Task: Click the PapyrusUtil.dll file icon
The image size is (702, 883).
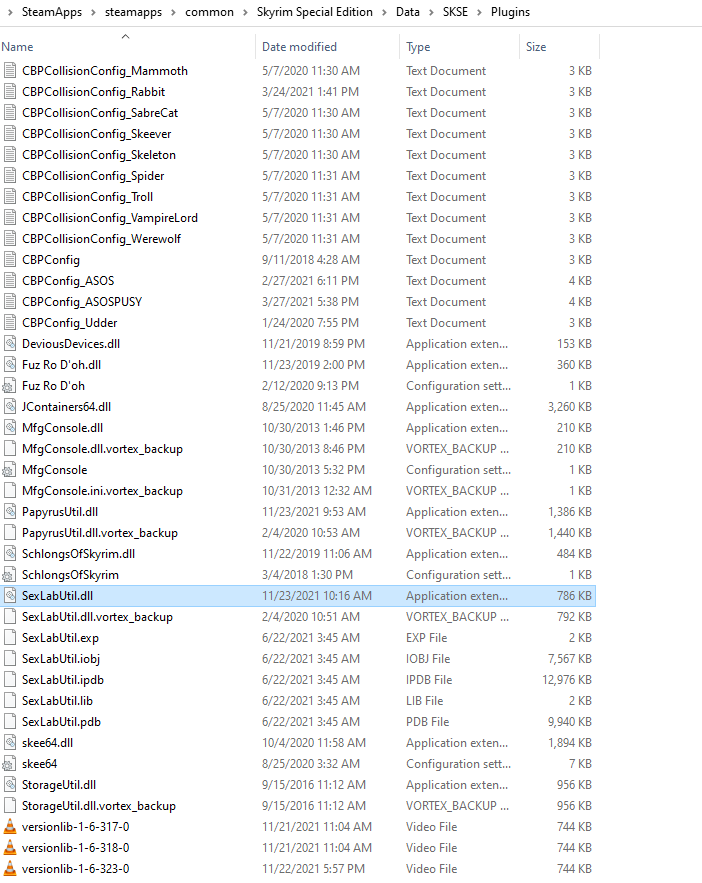Action: click(x=10, y=511)
